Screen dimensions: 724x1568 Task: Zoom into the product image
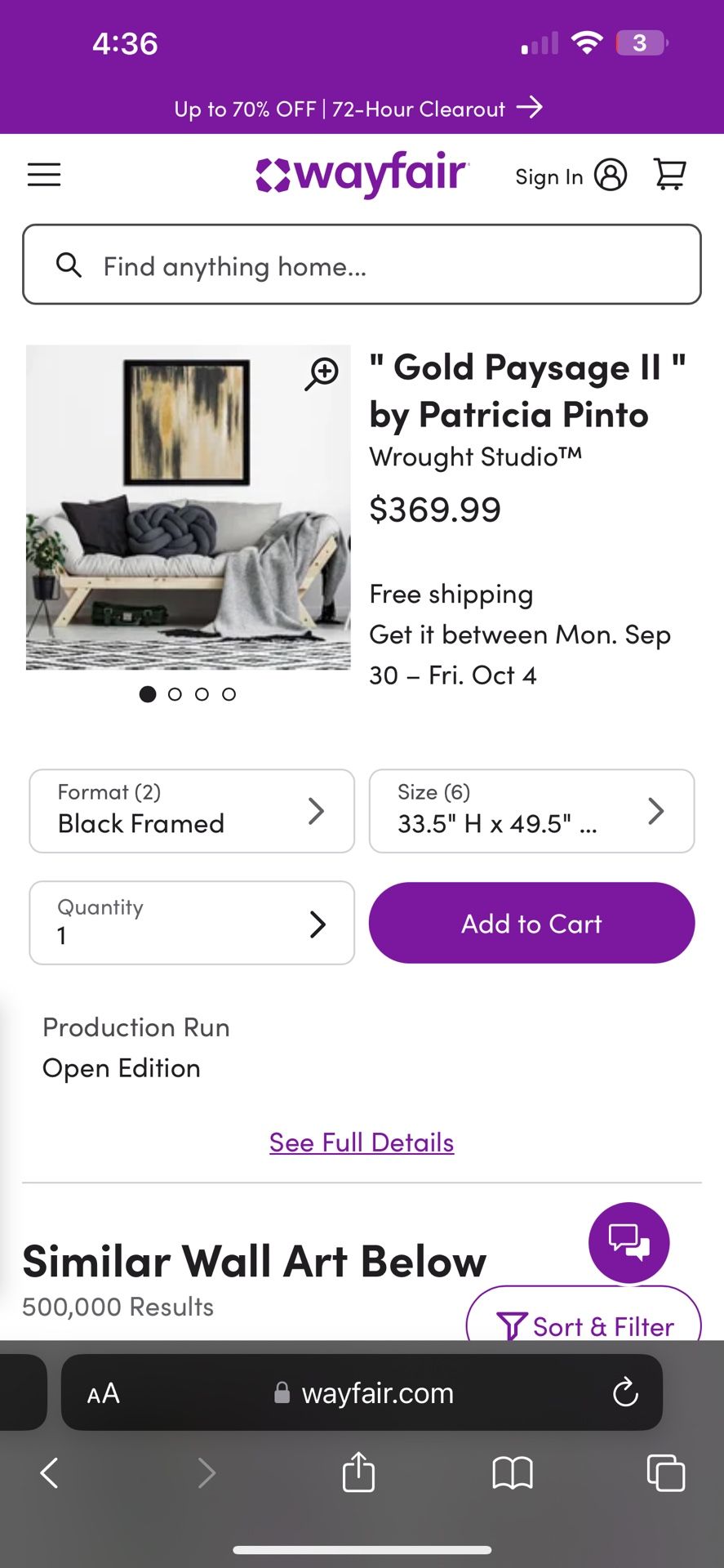click(x=322, y=373)
